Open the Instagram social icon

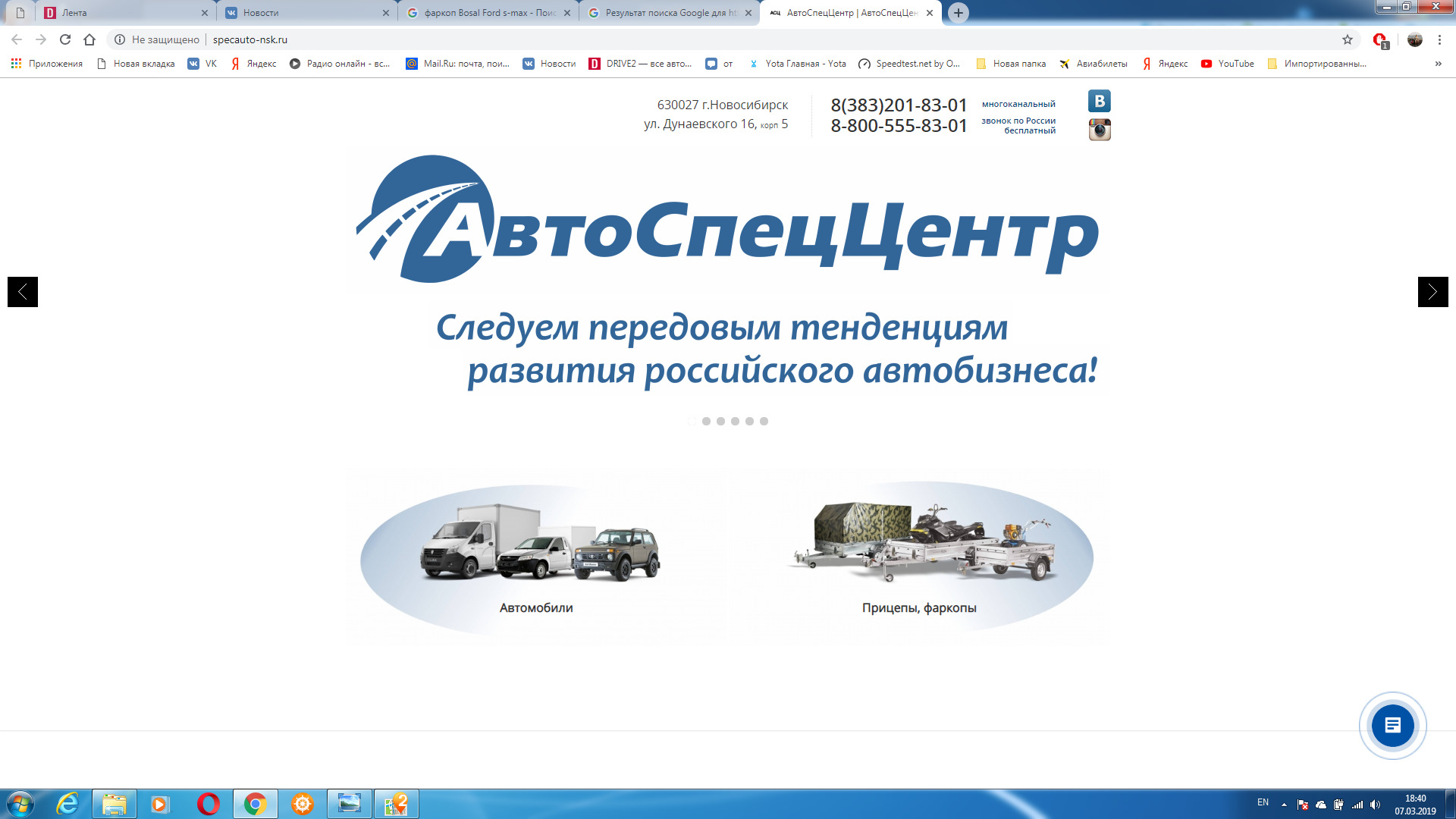click(1099, 130)
